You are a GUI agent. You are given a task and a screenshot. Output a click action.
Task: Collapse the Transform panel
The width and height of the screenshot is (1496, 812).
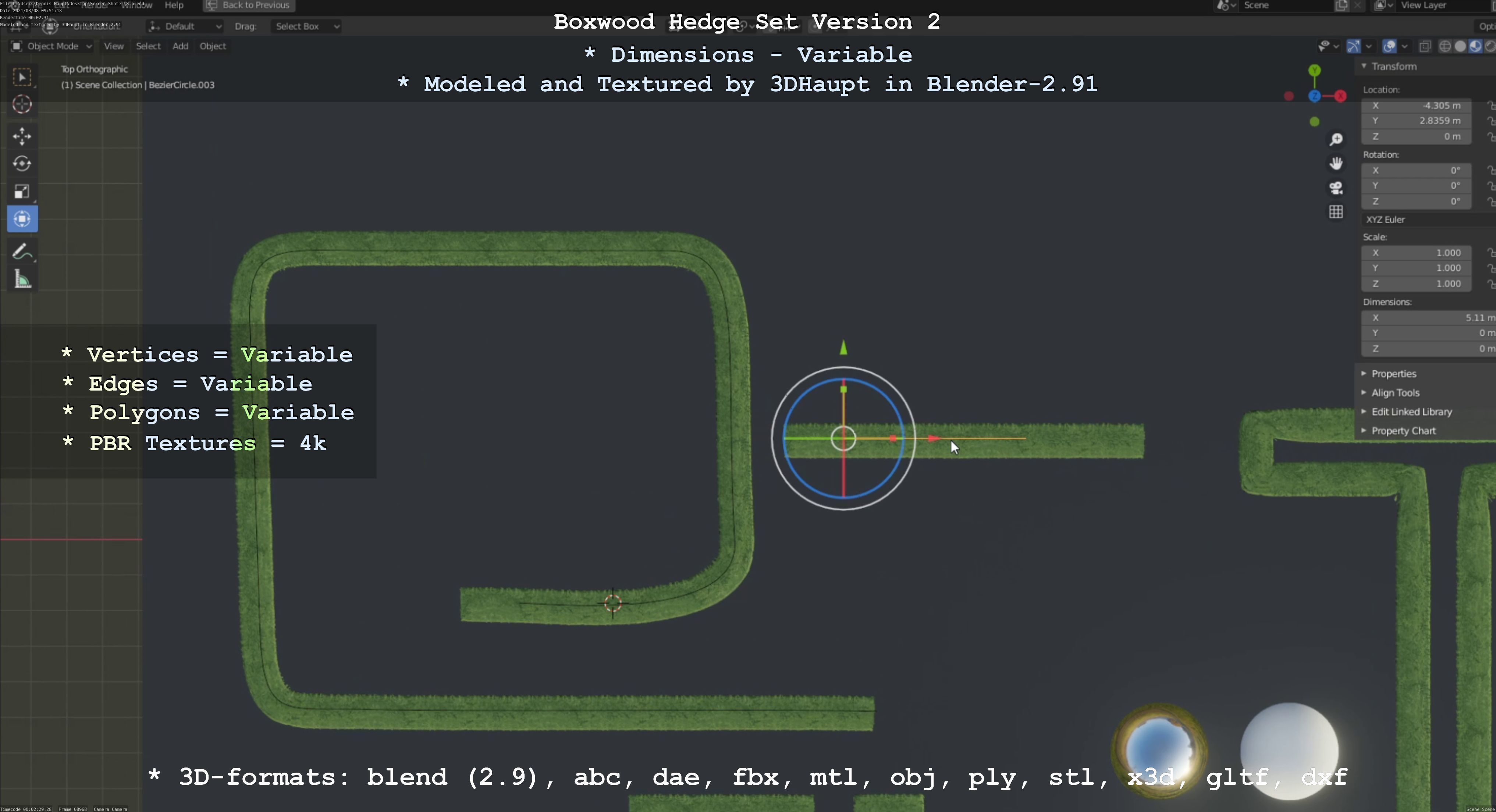(x=1393, y=66)
